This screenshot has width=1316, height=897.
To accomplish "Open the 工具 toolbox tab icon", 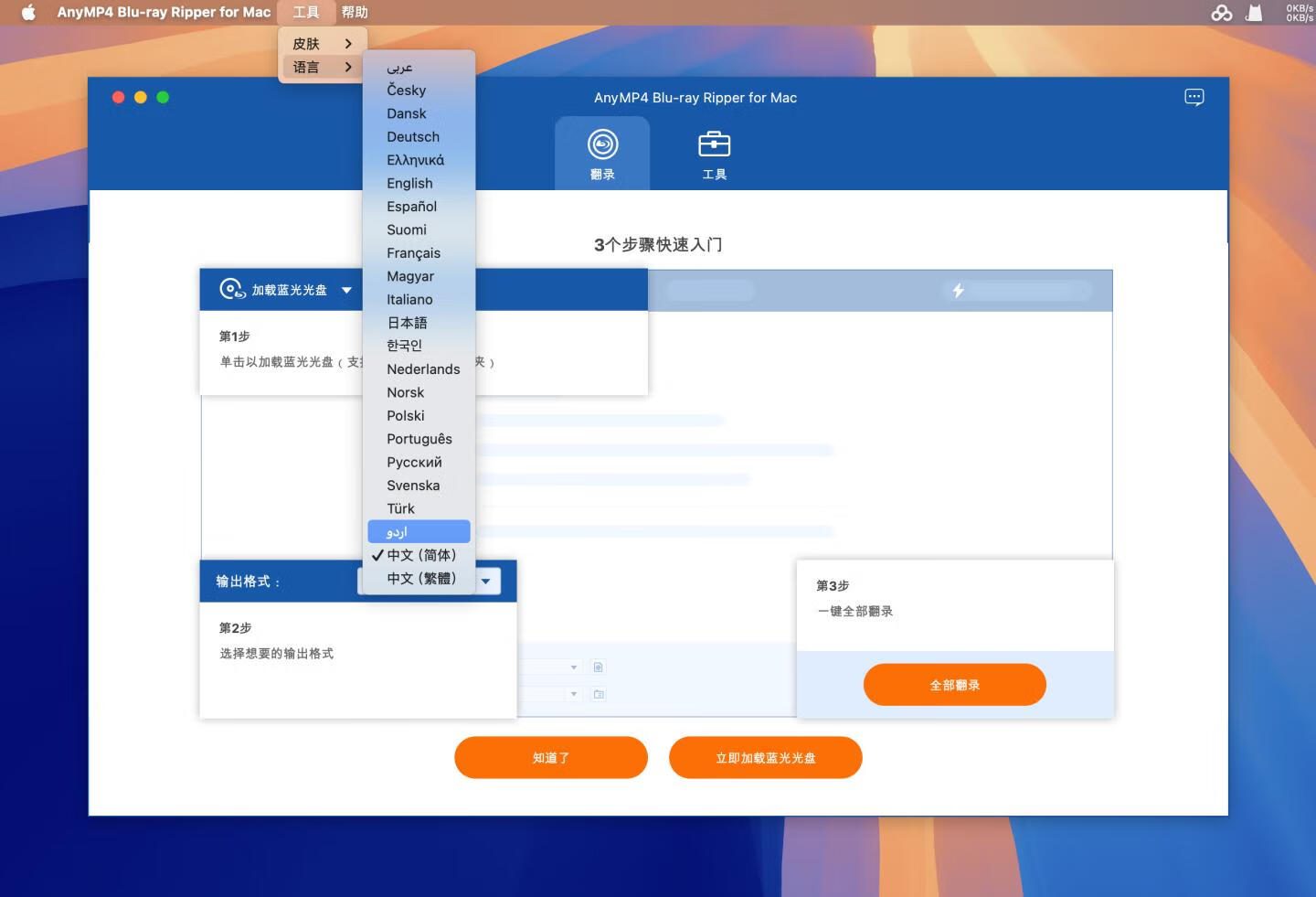I will pos(714,145).
